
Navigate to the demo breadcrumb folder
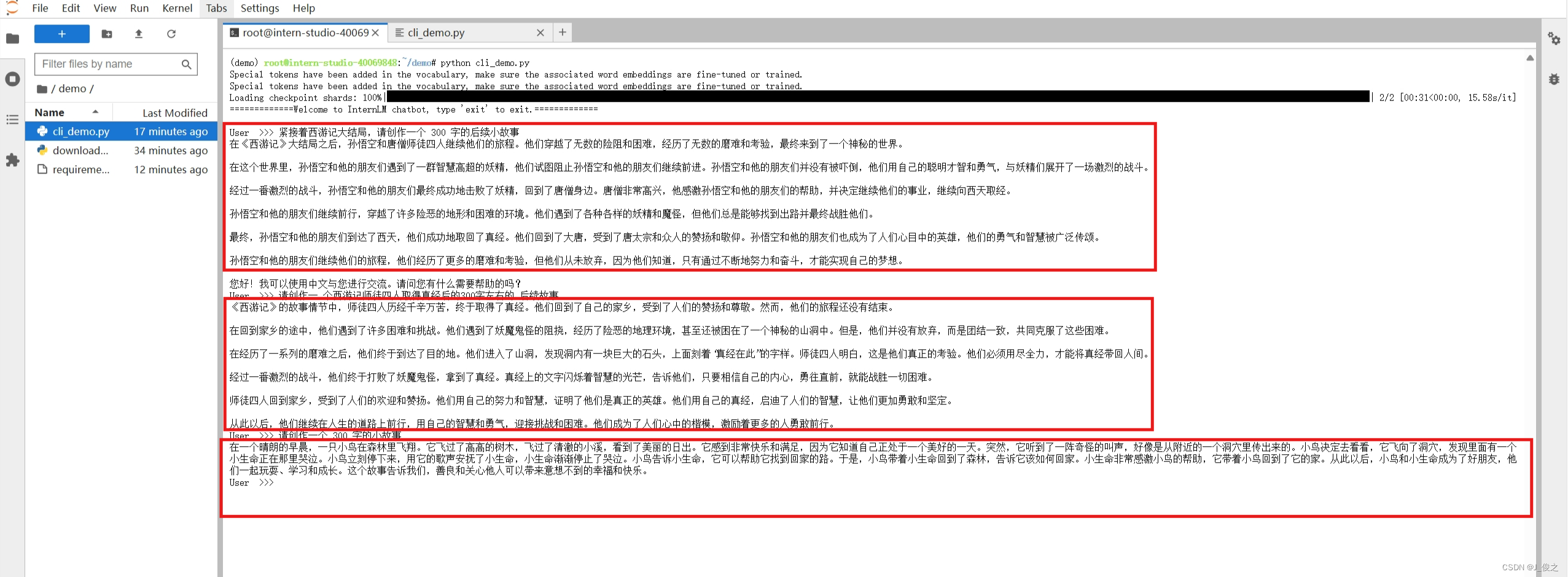[72, 89]
